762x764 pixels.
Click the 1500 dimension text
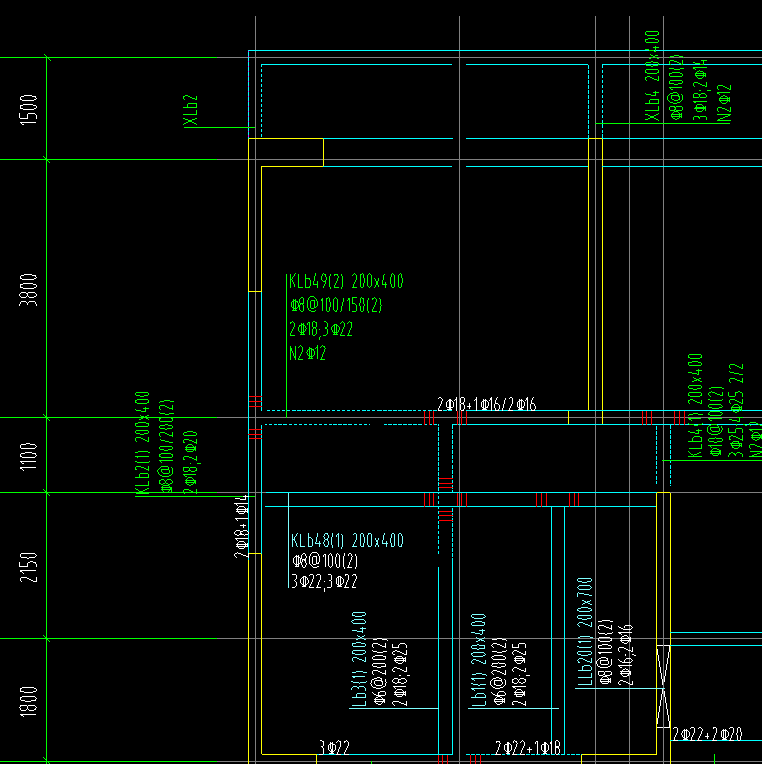(x=28, y=110)
